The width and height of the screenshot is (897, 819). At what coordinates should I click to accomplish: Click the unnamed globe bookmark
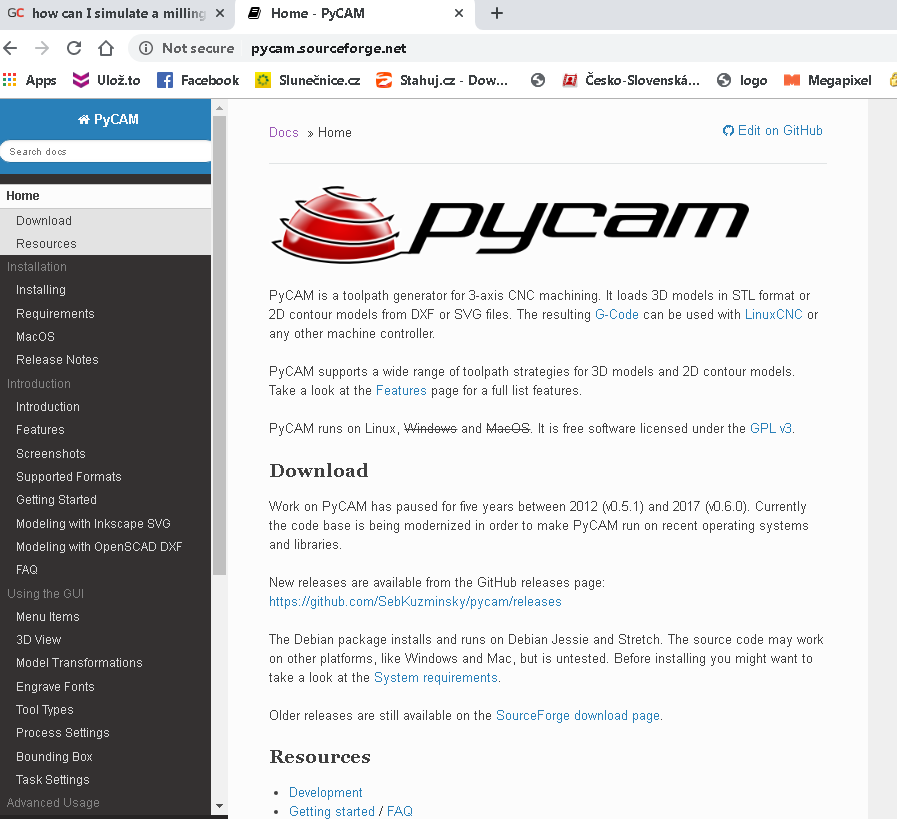(538, 81)
